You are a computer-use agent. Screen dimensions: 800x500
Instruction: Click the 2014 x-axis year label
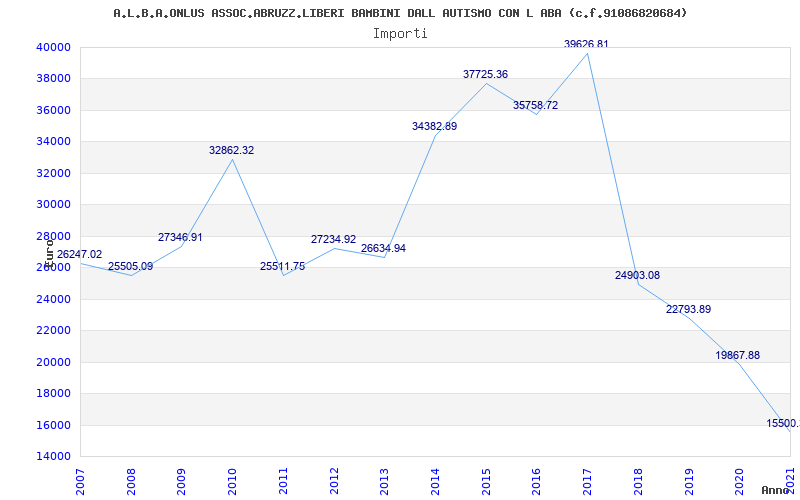[x=435, y=482]
